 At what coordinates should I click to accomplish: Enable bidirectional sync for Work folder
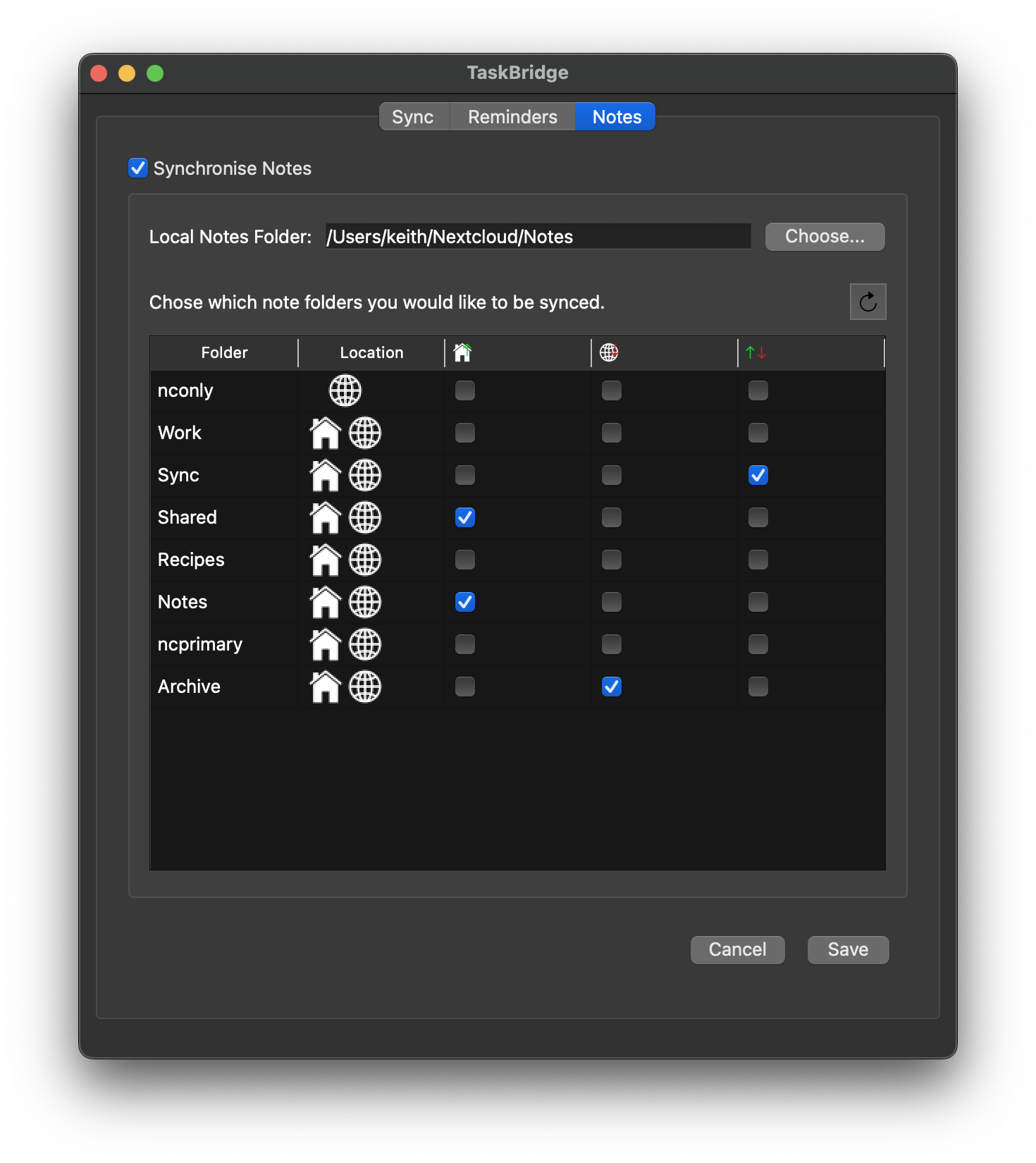pyautogui.click(x=758, y=433)
